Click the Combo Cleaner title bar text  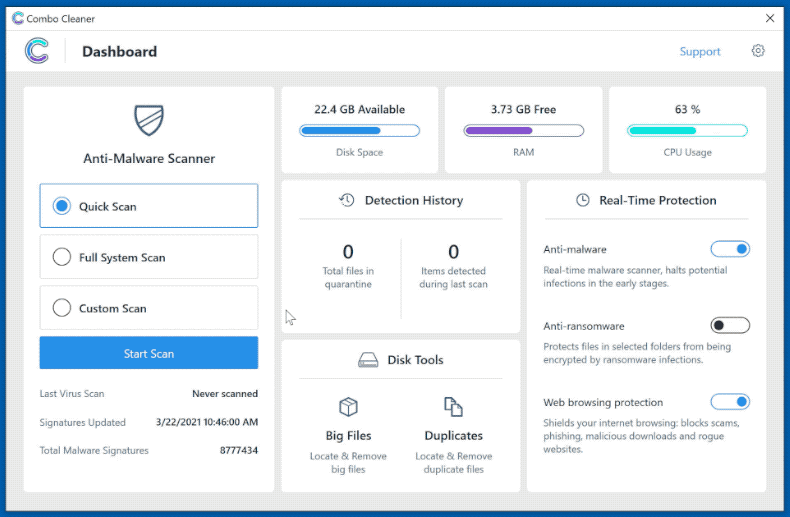(x=60, y=19)
